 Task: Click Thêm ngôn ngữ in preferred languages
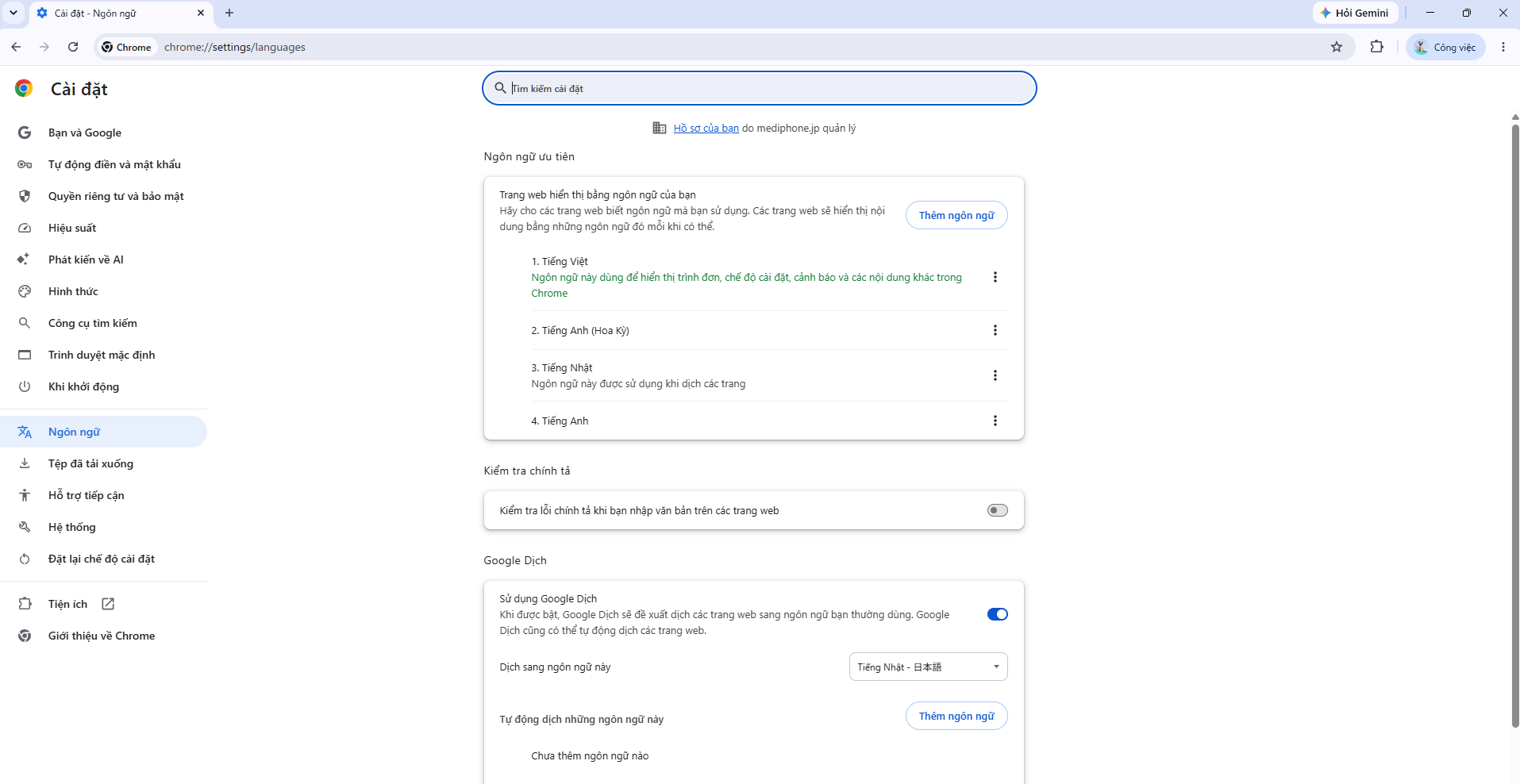coord(956,215)
